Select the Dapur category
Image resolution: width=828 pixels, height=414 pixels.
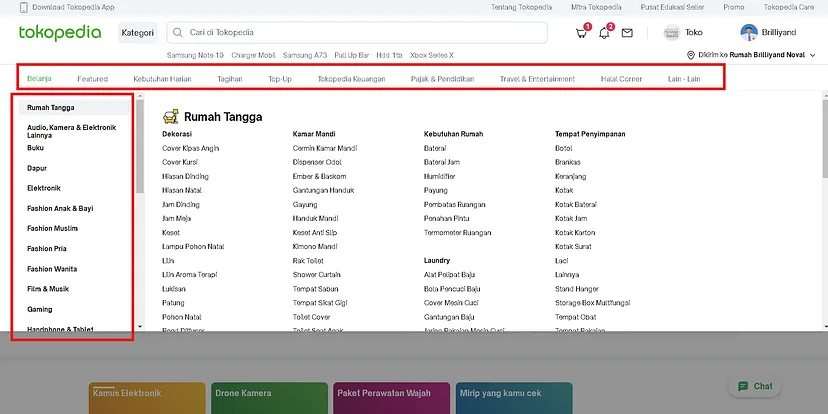tap(37, 168)
